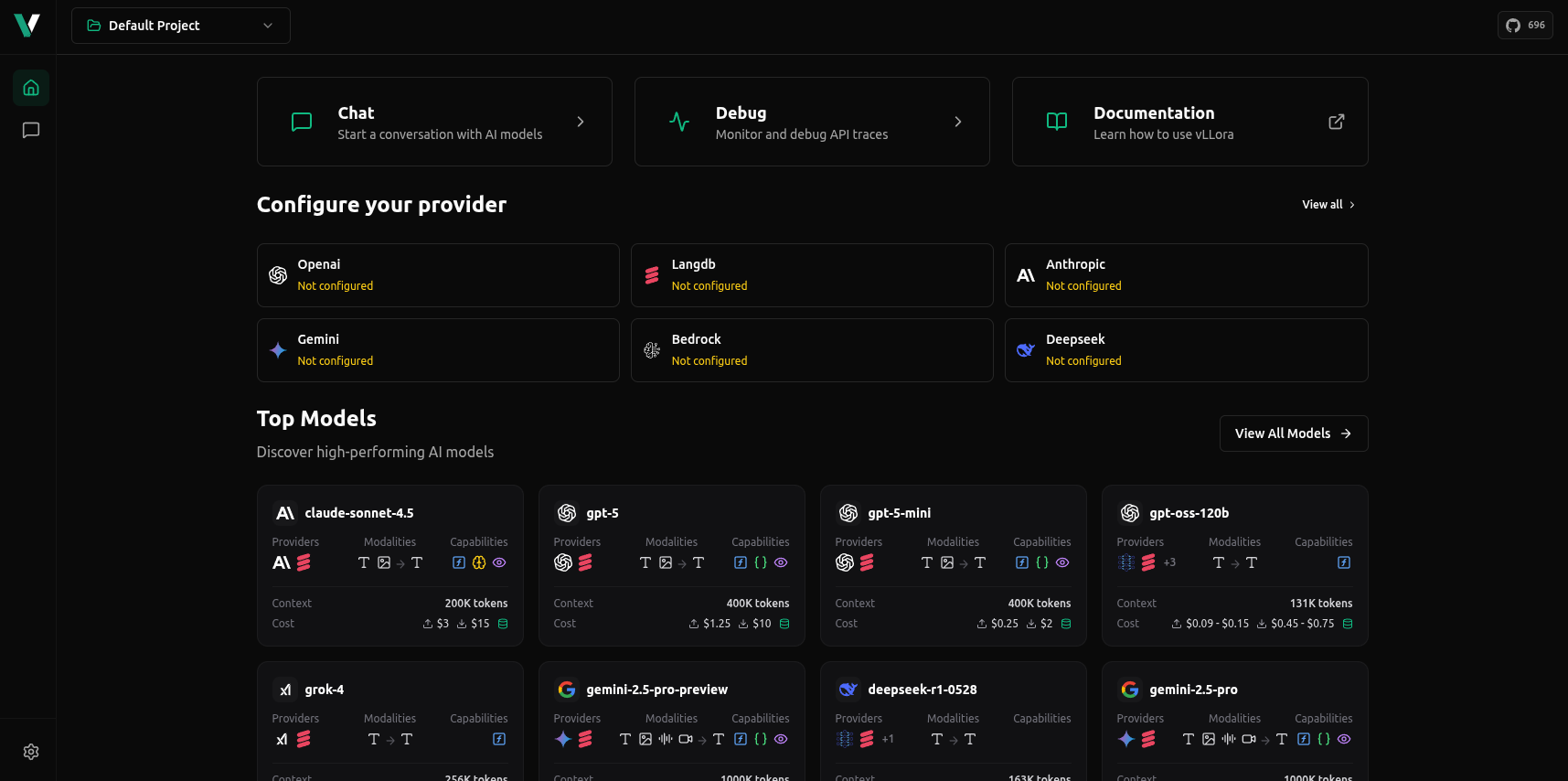The image size is (1568, 781).
Task: Click the Langdb provider logo icon
Action: pos(652,275)
